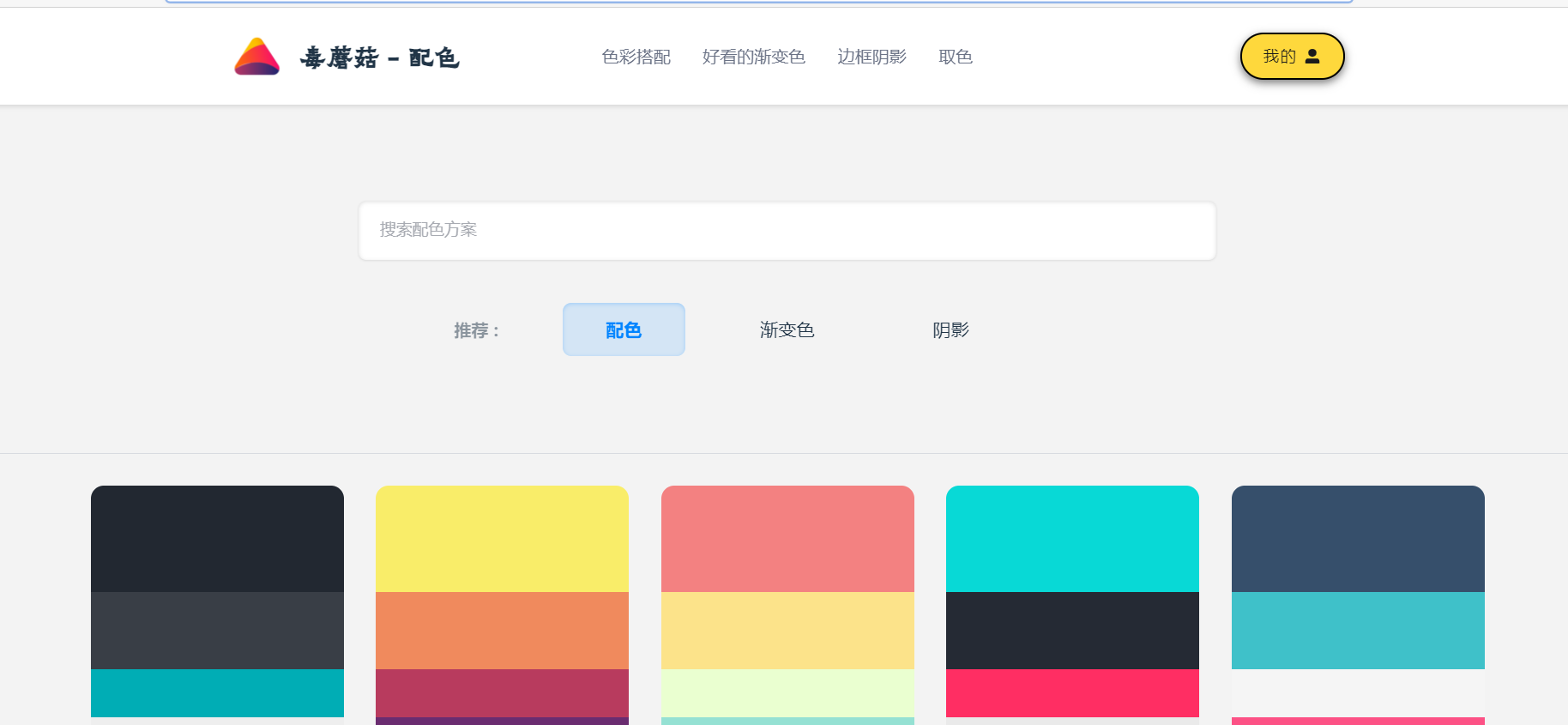Choose the pale green swatch in third palette

click(x=787, y=693)
